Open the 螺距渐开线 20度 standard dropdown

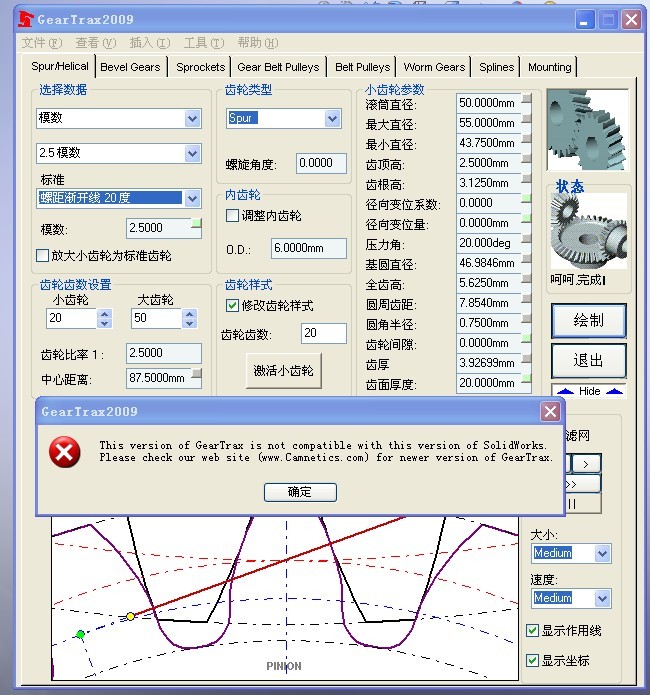(x=192, y=198)
